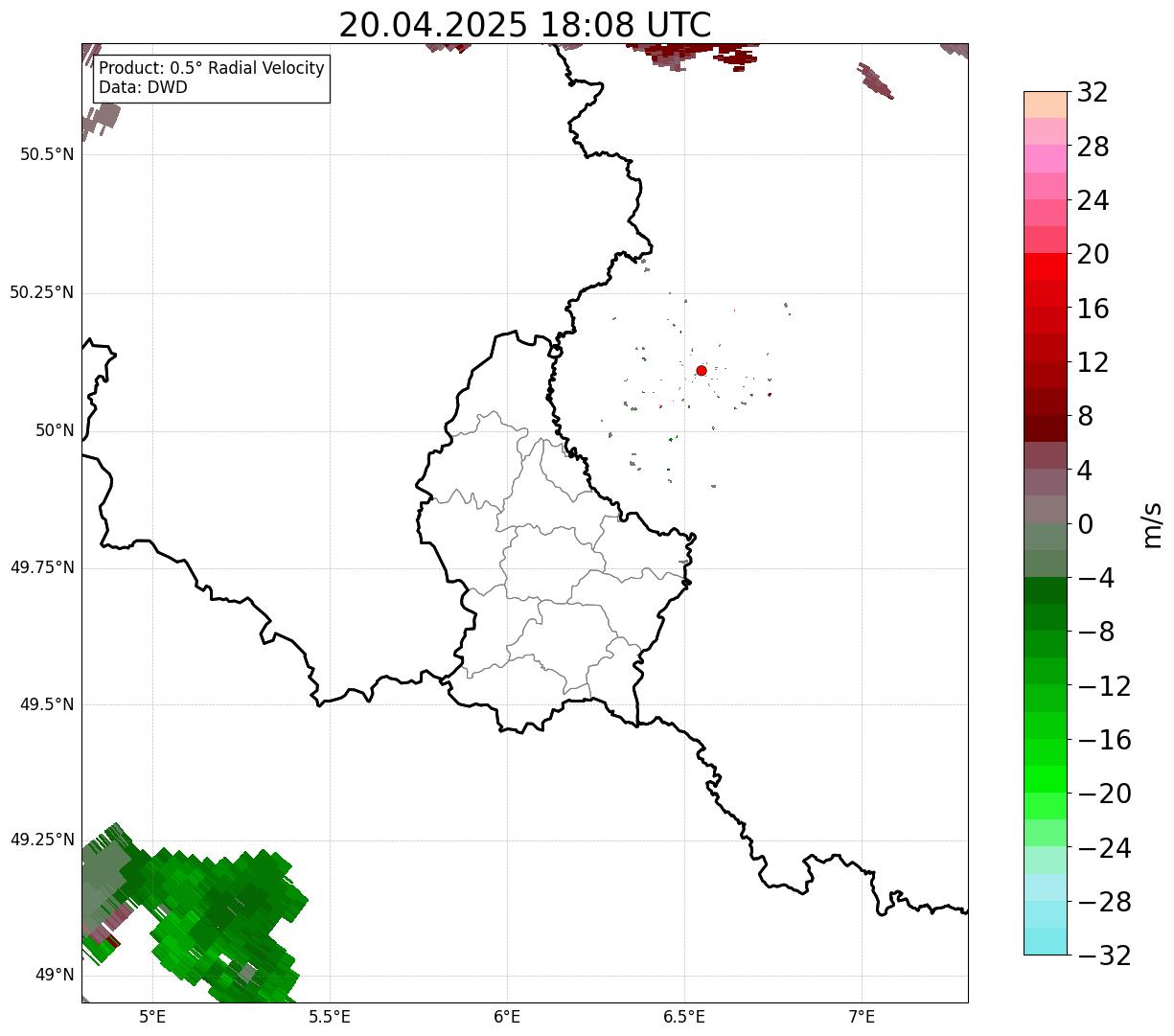Click the colorbar label 24

[x=1093, y=201]
